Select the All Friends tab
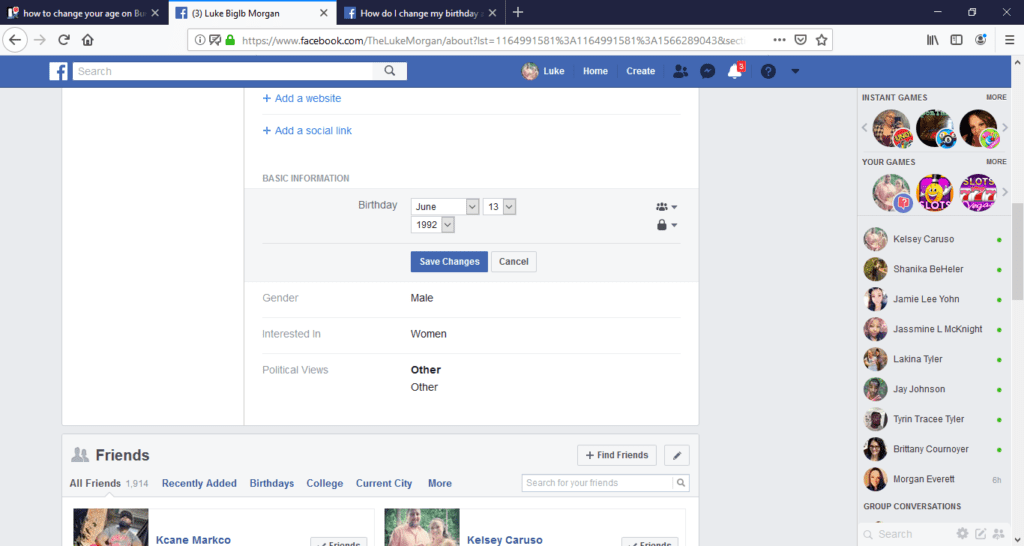The height and width of the screenshot is (546, 1024). [x=108, y=483]
